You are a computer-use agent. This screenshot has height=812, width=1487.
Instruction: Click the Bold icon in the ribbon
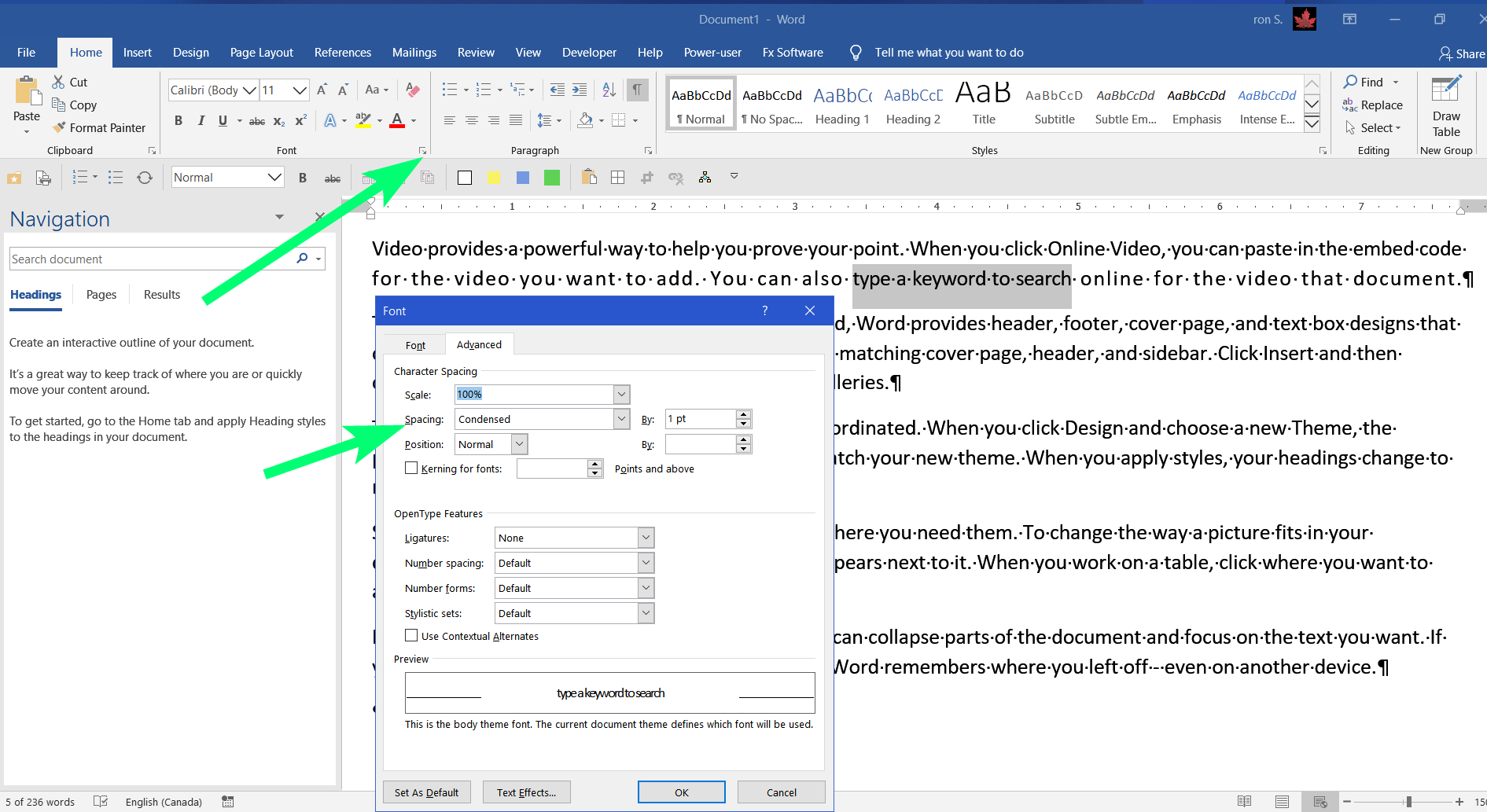[x=179, y=120]
